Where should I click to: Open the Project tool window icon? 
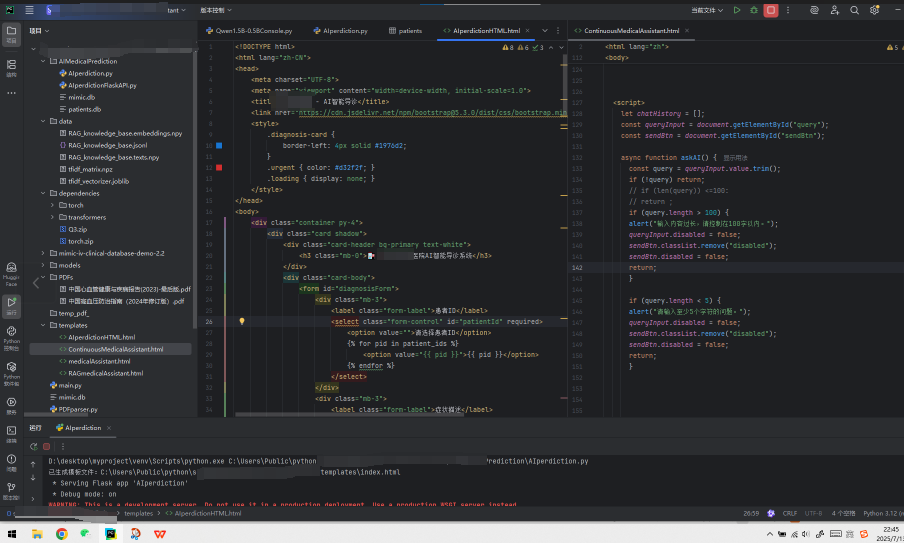pyautogui.click(x=12, y=34)
